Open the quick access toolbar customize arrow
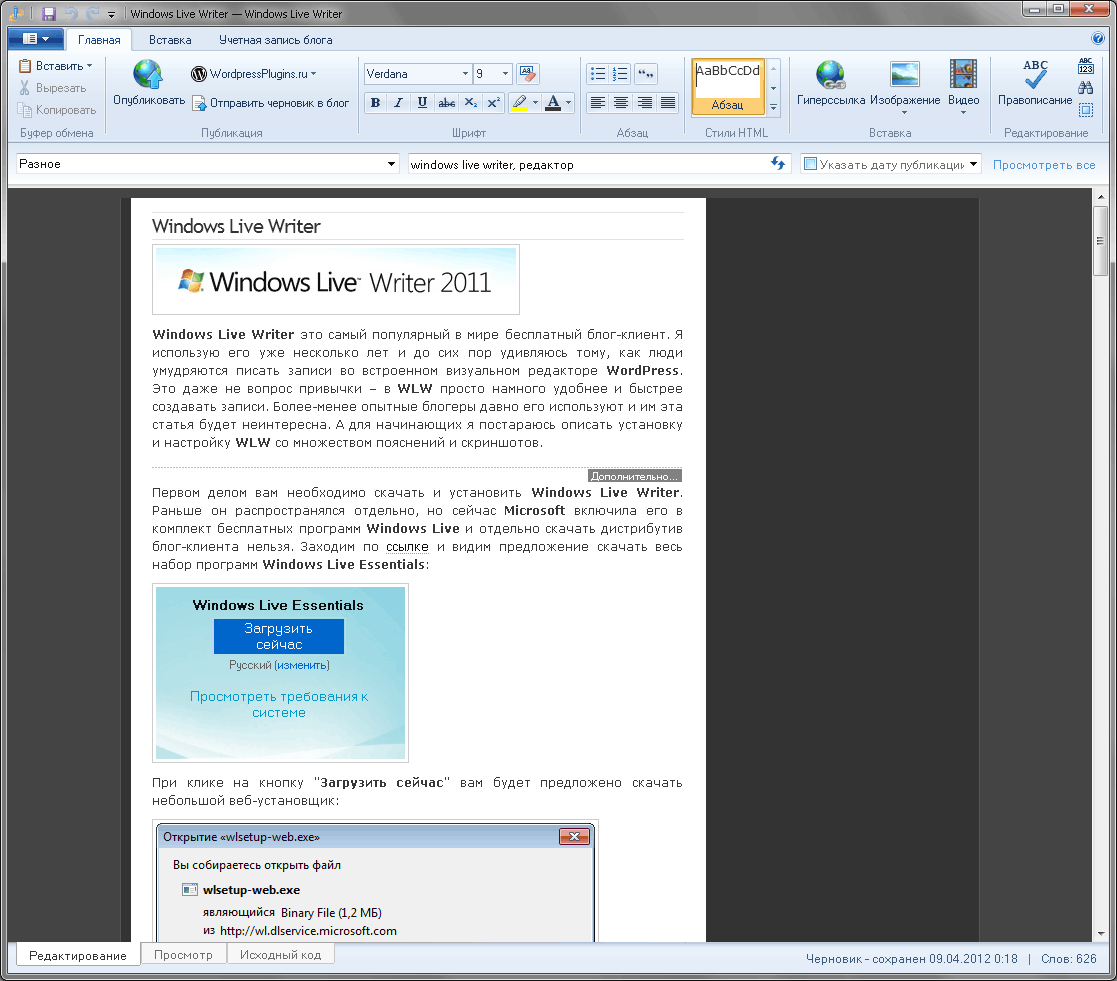1117x981 pixels. (111, 14)
